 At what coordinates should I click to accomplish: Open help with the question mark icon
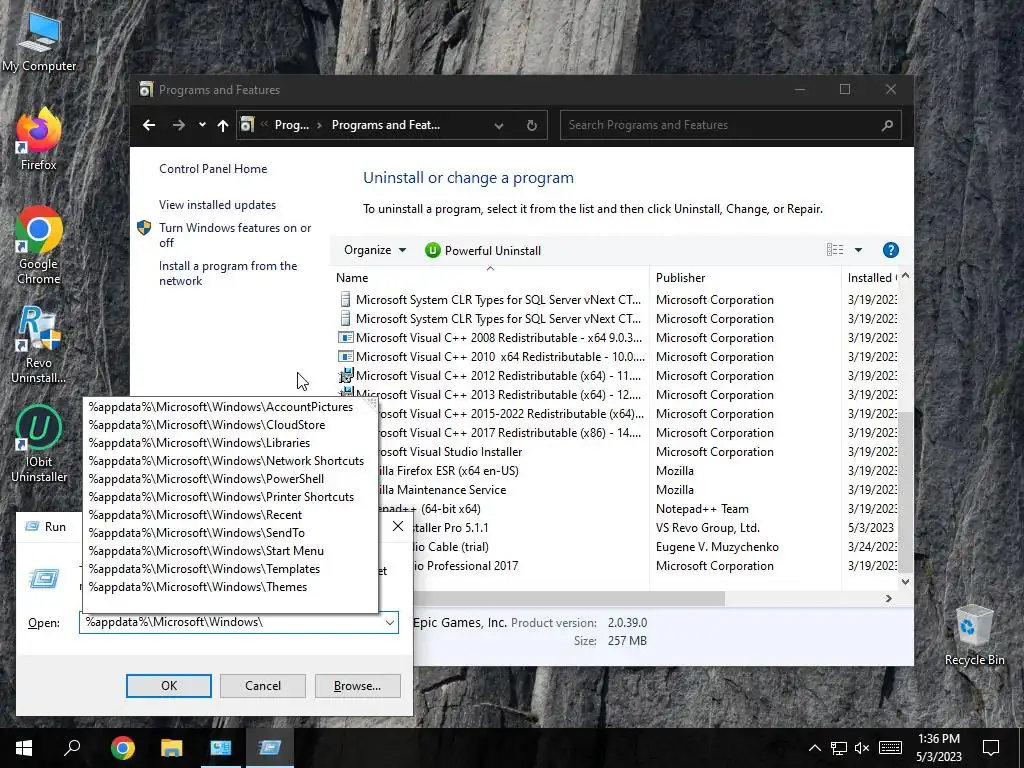pos(890,250)
